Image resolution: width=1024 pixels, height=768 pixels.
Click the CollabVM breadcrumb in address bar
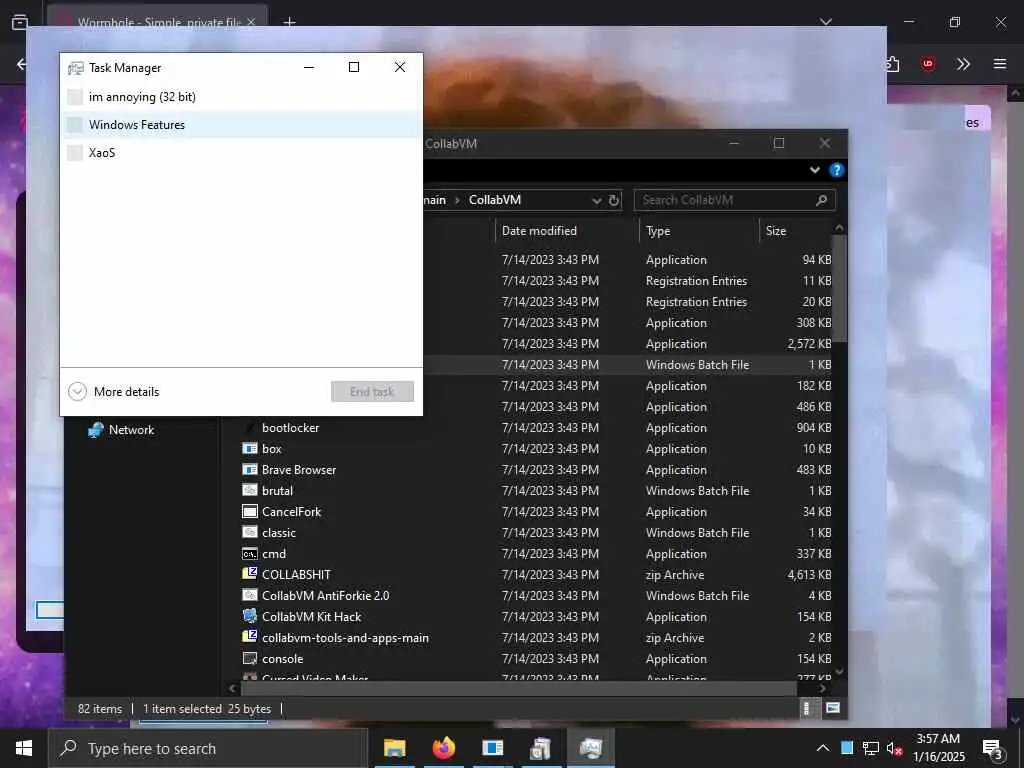click(495, 200)
